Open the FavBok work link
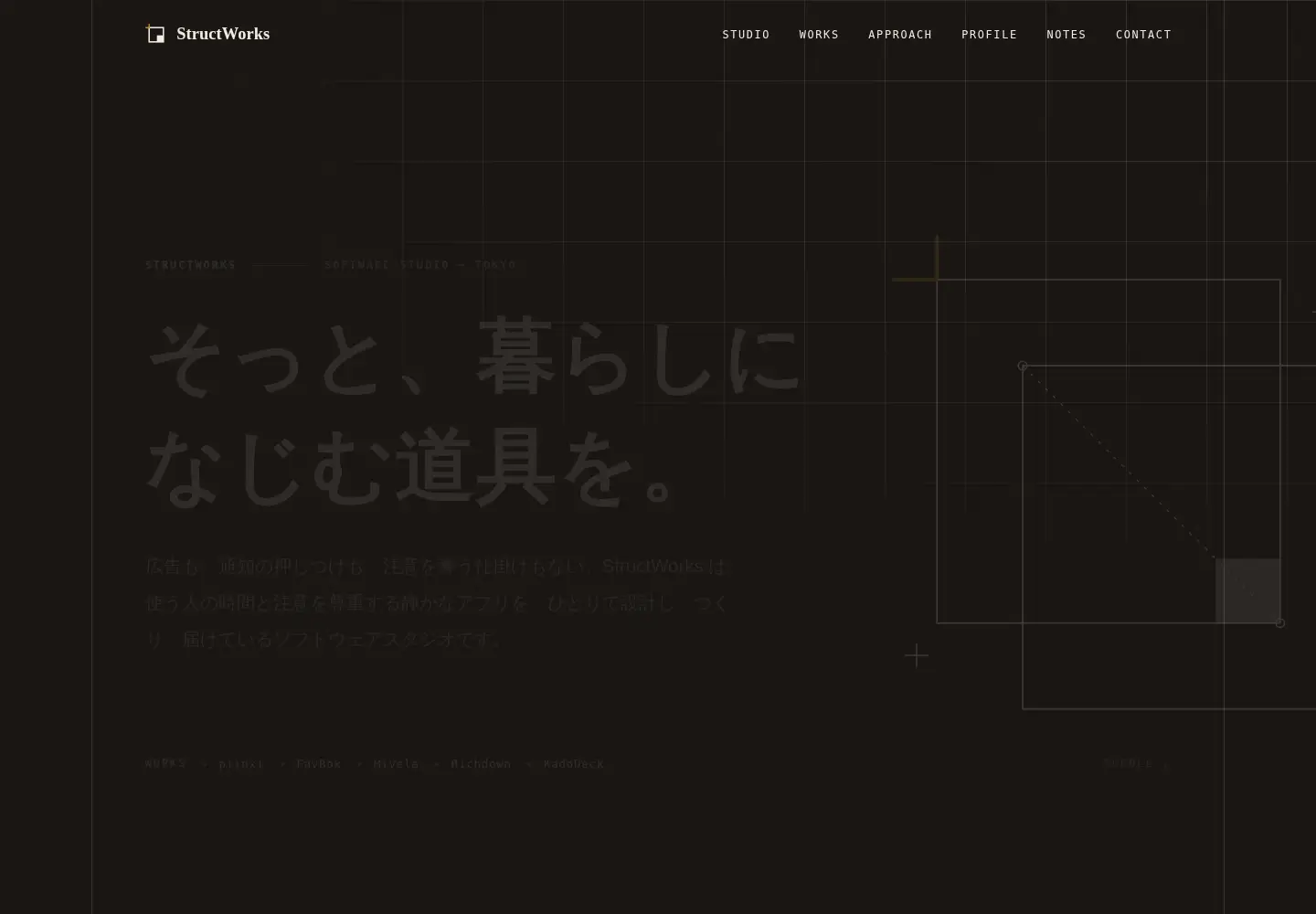Screen dimensions: 1316x914 click(x=319, y=764)
